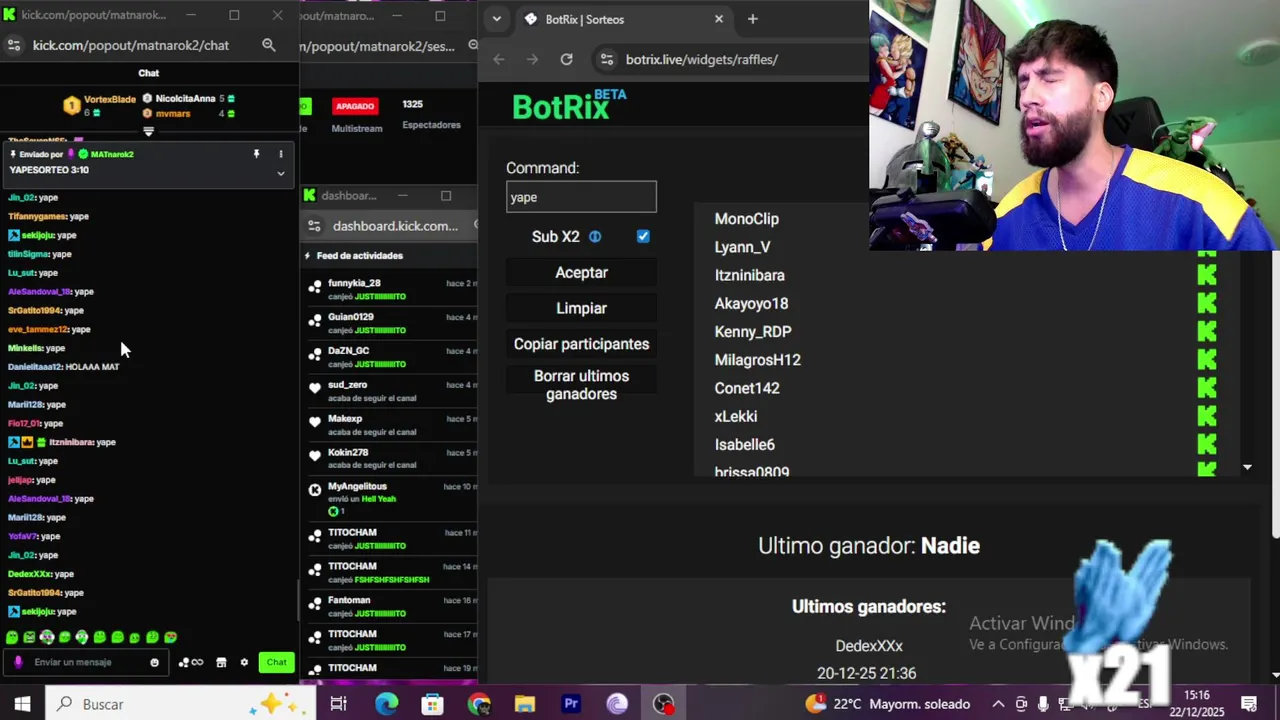Click the APAGADO status badge in dashboard
The width and height of the screenshot is (1280, 720).
(x=355, y=106)
